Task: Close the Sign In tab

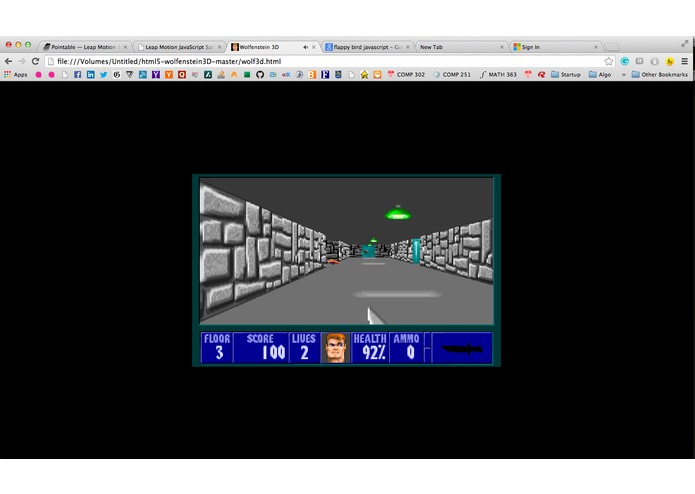Action: [596, 47]
